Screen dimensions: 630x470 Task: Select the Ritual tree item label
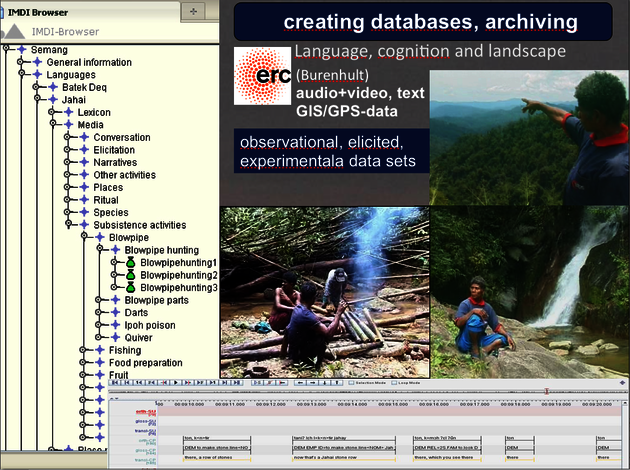coord(106,200)
